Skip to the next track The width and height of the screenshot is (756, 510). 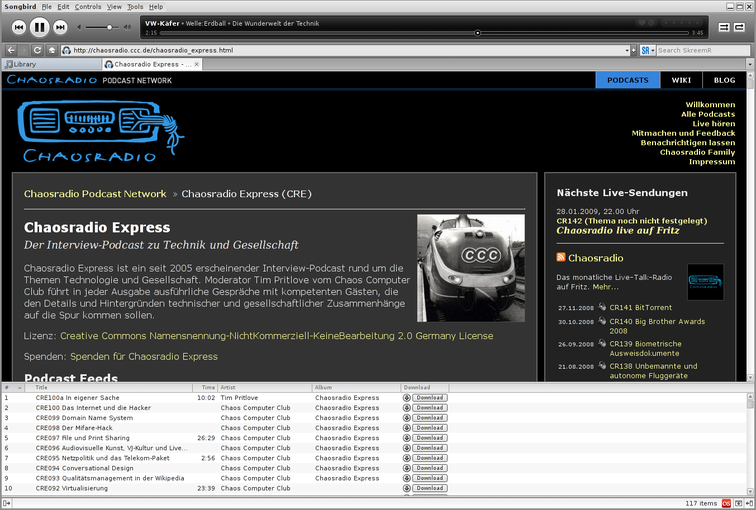[x=60, y=27]
